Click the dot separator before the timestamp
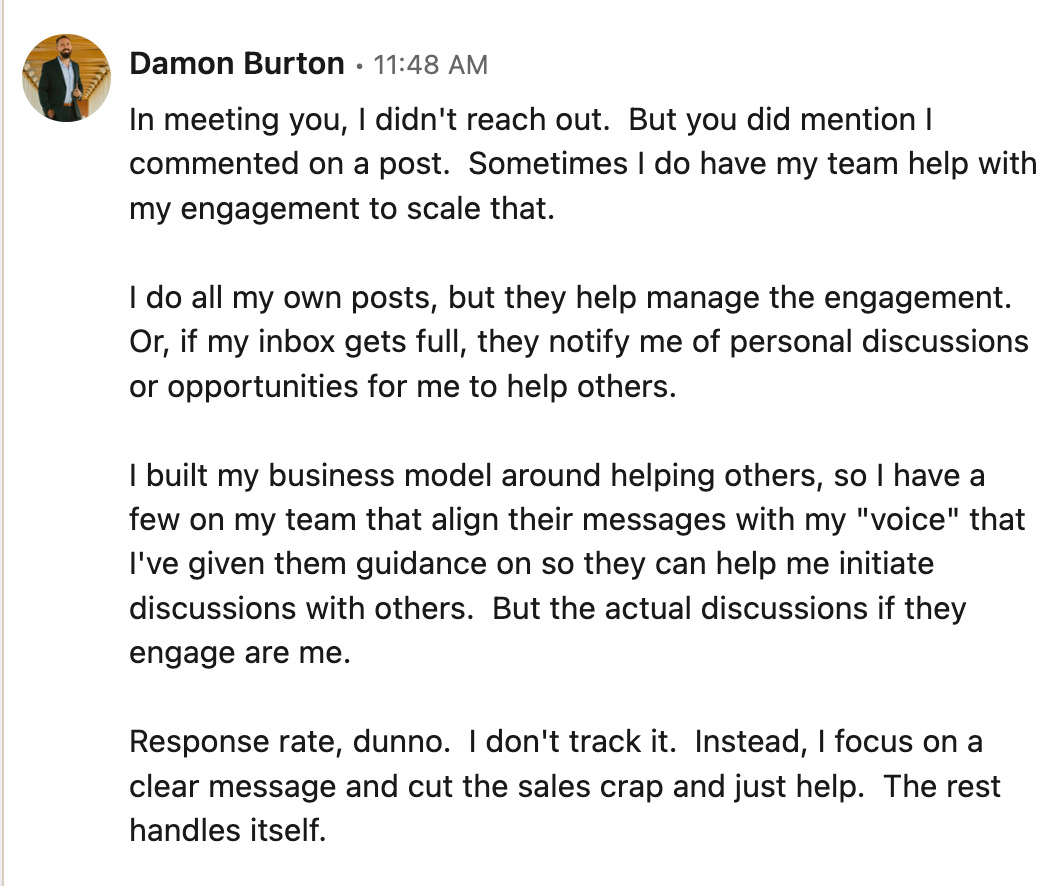Screen dimensions: 1054x886 coord(359,66)
